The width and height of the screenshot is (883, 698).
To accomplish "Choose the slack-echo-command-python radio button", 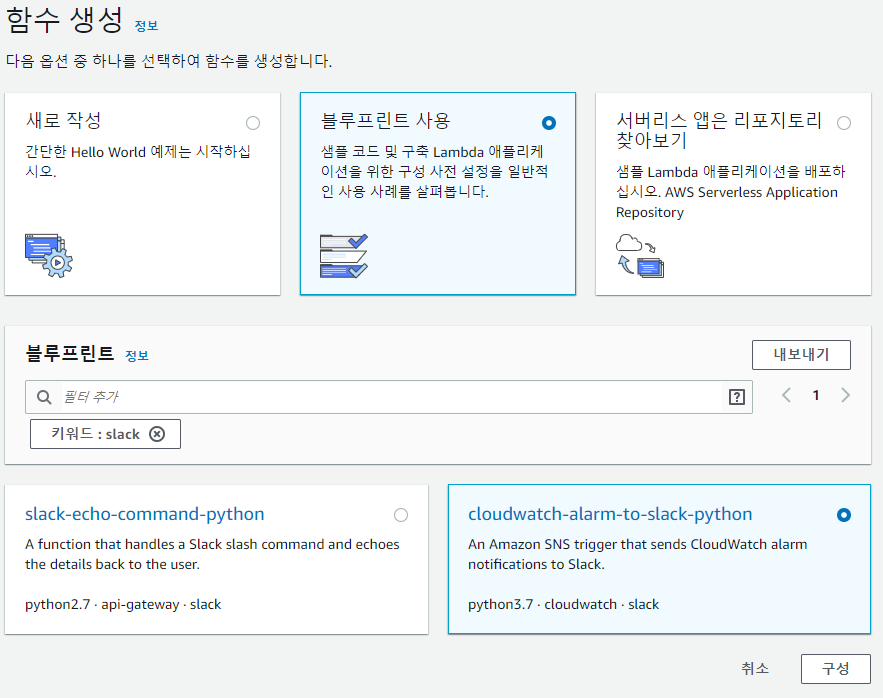I will (x=401, y=515).
